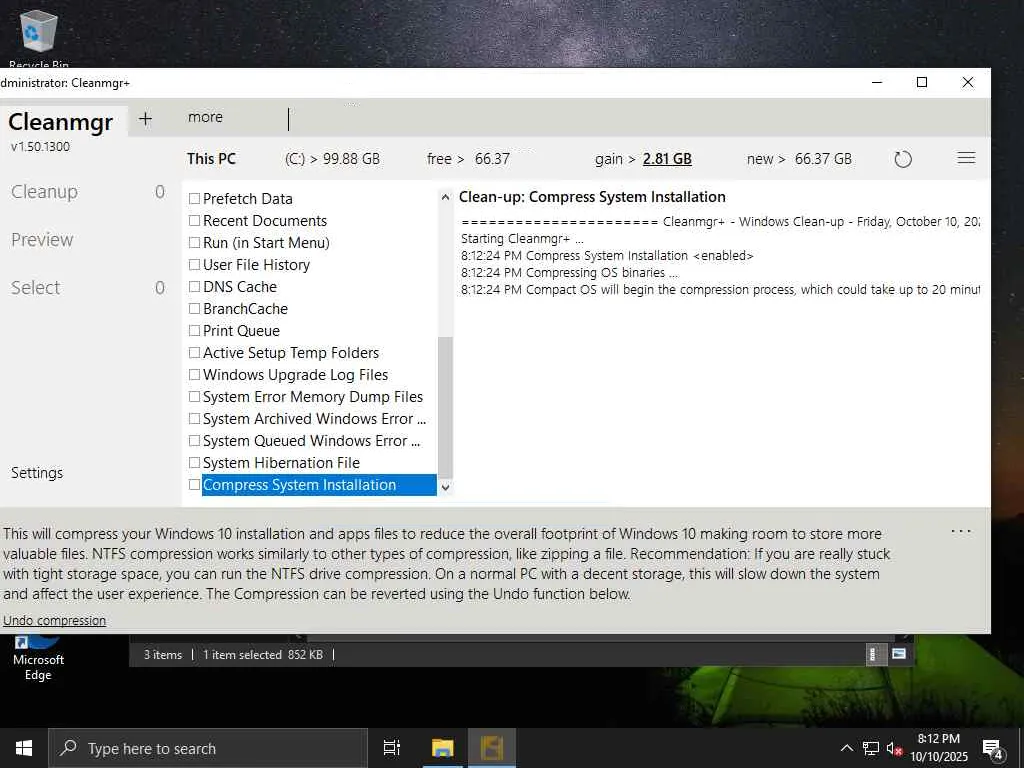Click the cleanup list scrollbar thumb
Viewport: 1024px width, 768px height.
pyautogui.click(x=445, y=408)
